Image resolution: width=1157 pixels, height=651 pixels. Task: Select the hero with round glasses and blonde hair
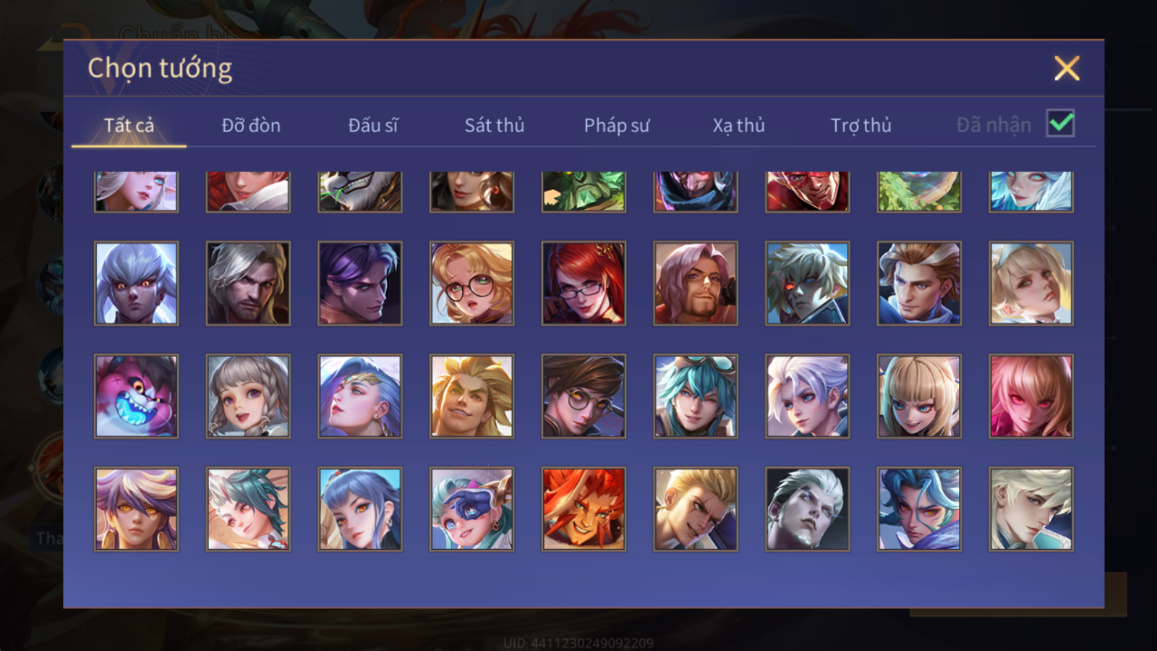tap(472, 283)
